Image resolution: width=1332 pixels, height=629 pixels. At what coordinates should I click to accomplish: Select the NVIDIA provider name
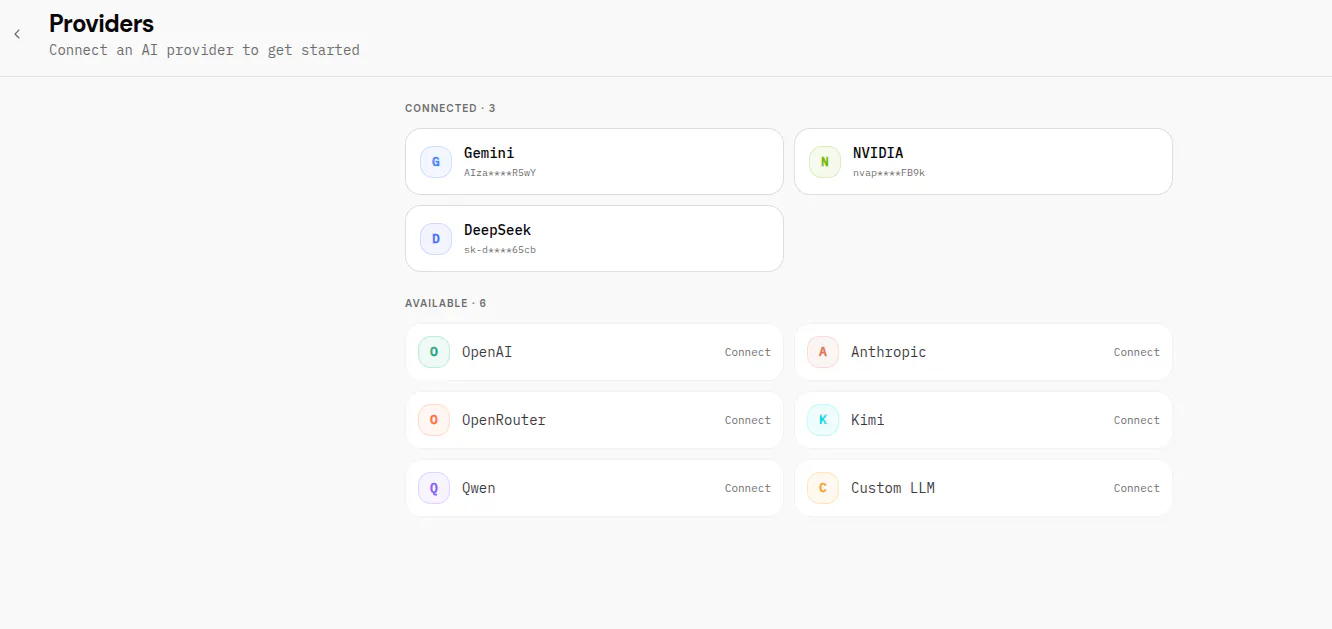pos(878,153)
